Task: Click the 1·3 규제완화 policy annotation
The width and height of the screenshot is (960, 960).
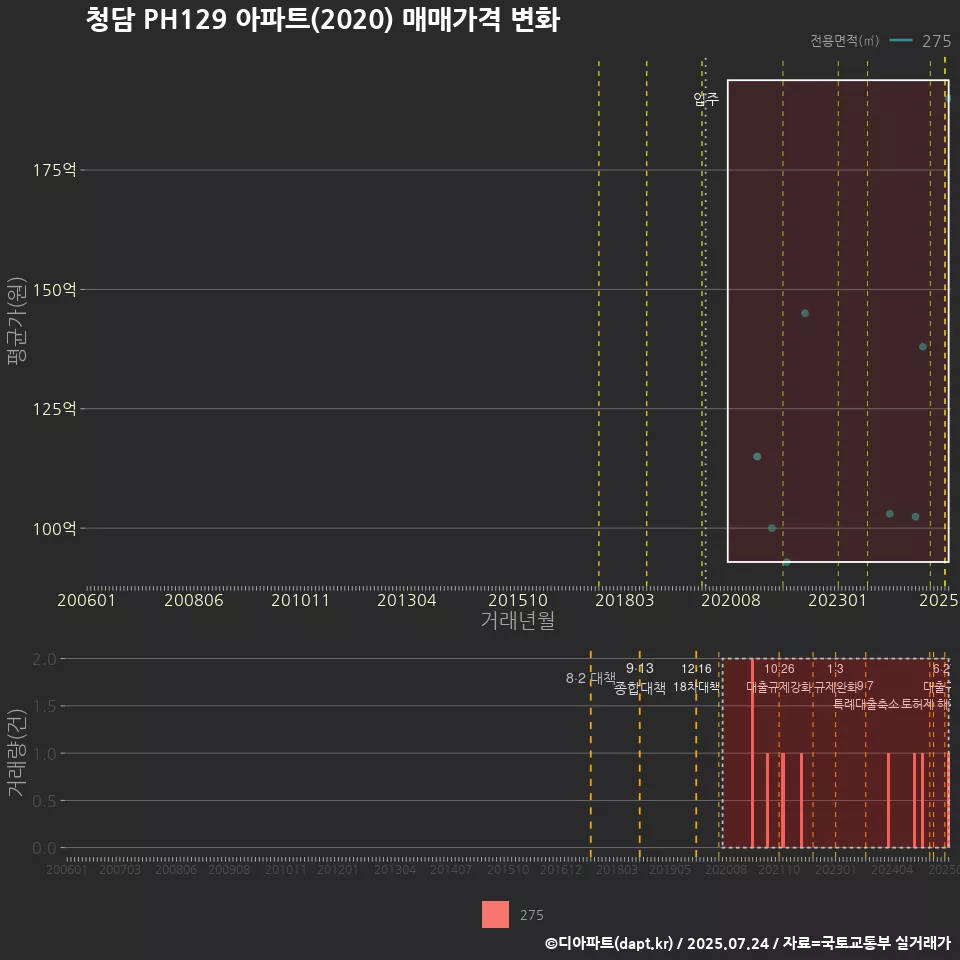Action: pyautogui.click(x=835, y=678)
